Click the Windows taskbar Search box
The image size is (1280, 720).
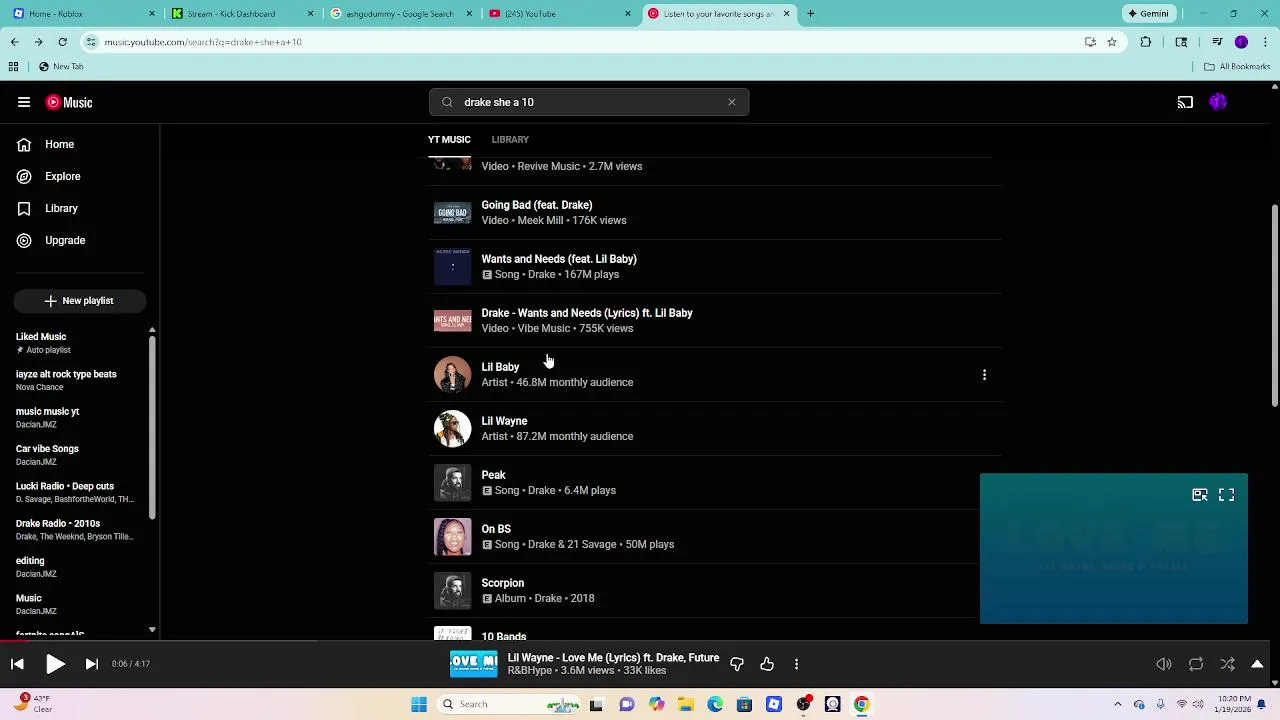510,704
